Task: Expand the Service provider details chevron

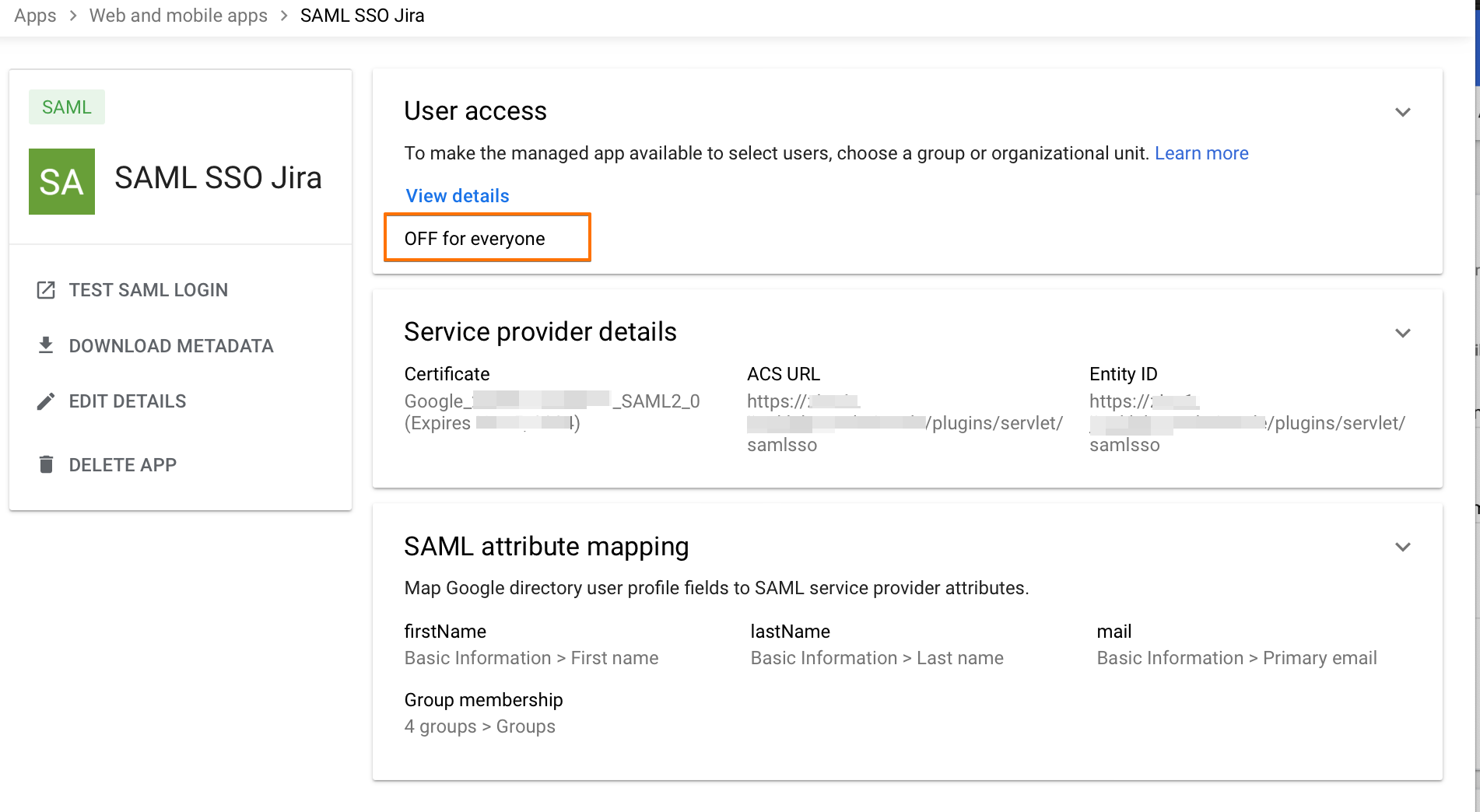Action: (1402, 333)
